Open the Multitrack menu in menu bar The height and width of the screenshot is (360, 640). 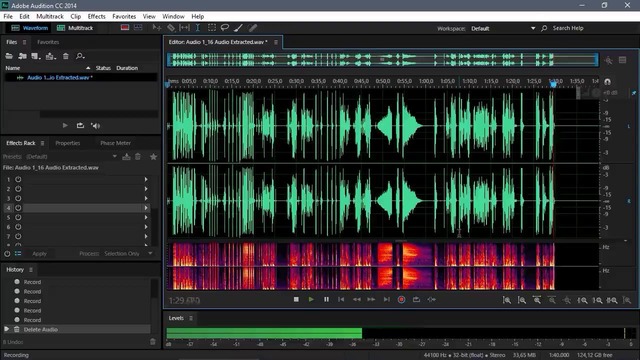point(50,16)
